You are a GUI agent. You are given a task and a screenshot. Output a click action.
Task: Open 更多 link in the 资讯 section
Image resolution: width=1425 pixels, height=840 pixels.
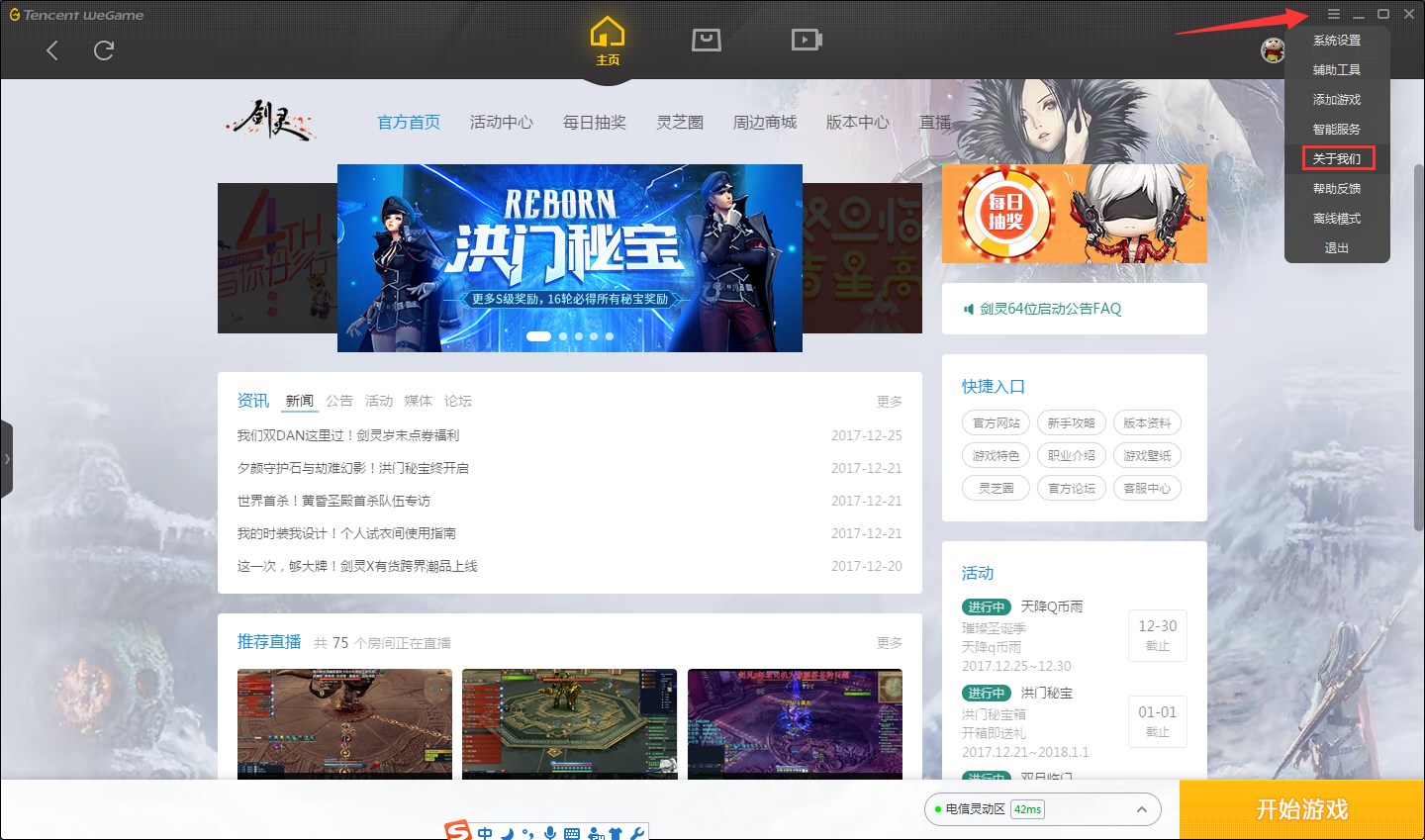[890, 402]
